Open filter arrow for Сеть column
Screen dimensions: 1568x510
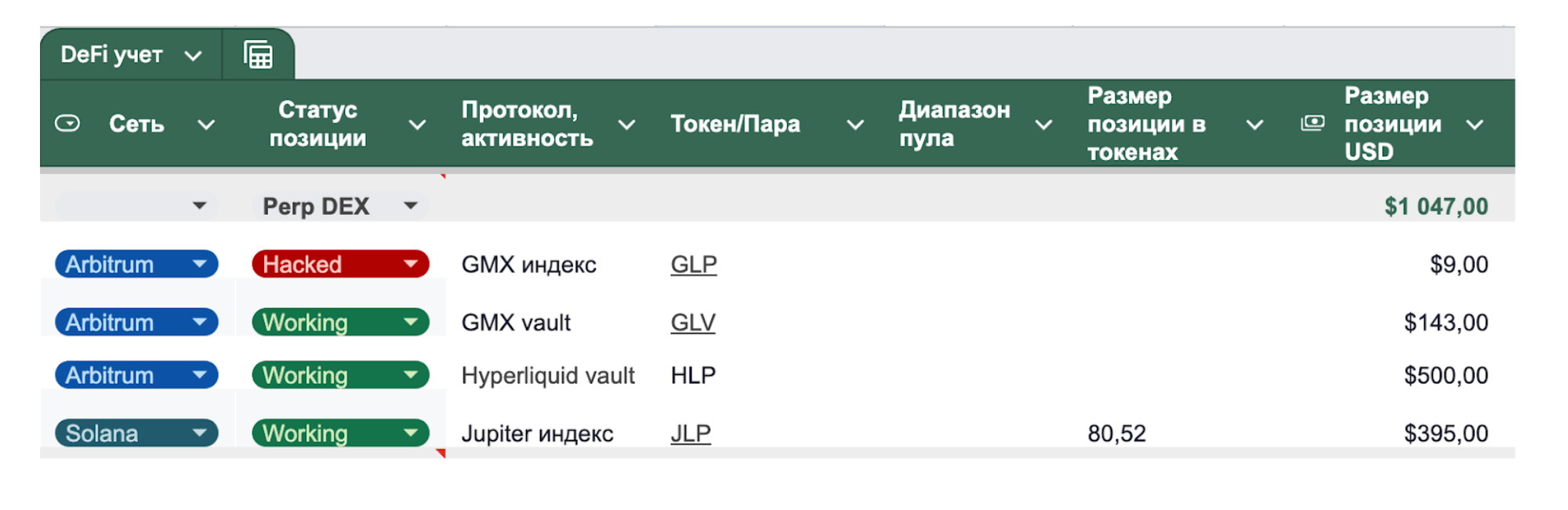pyautogui.click(x=206, y=125)
